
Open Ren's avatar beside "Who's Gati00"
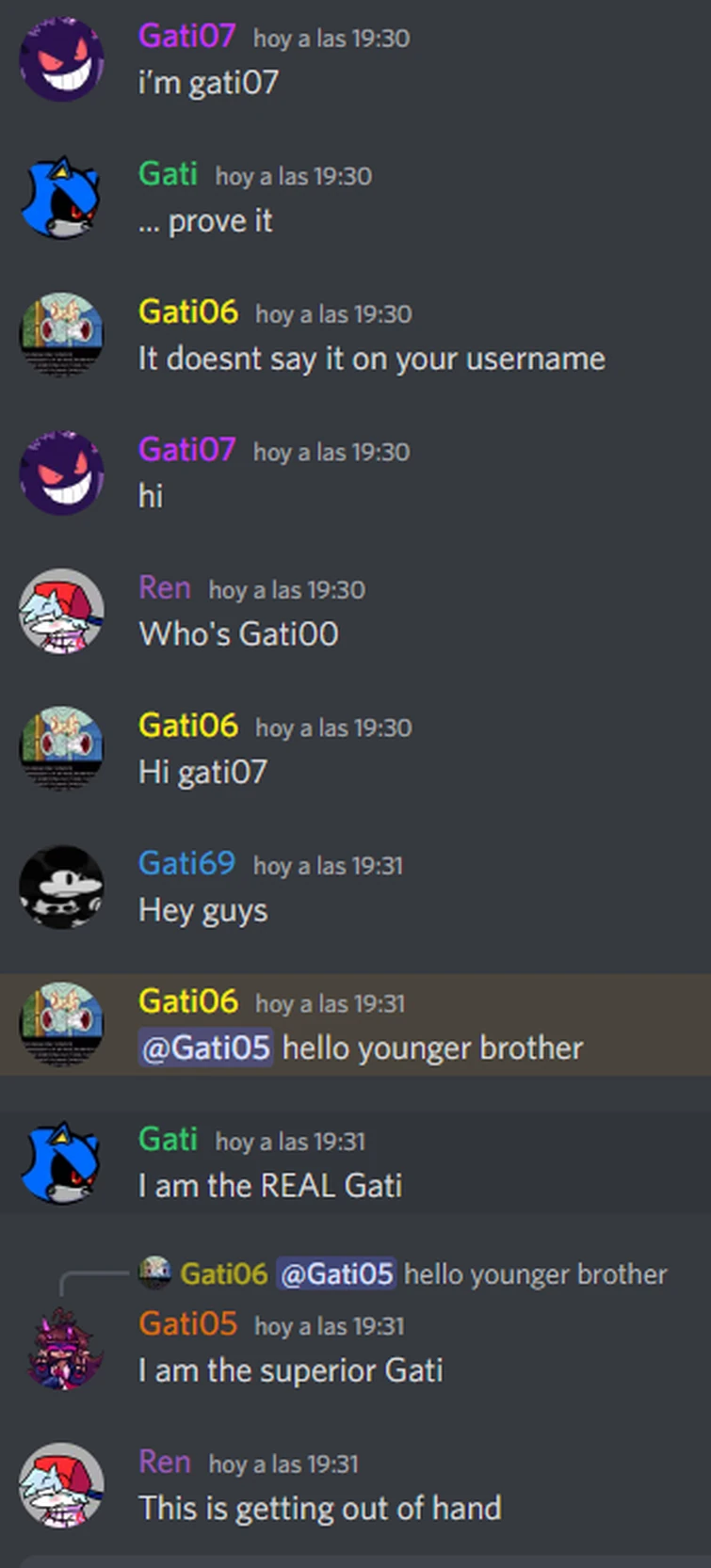[x=61, y=611]
